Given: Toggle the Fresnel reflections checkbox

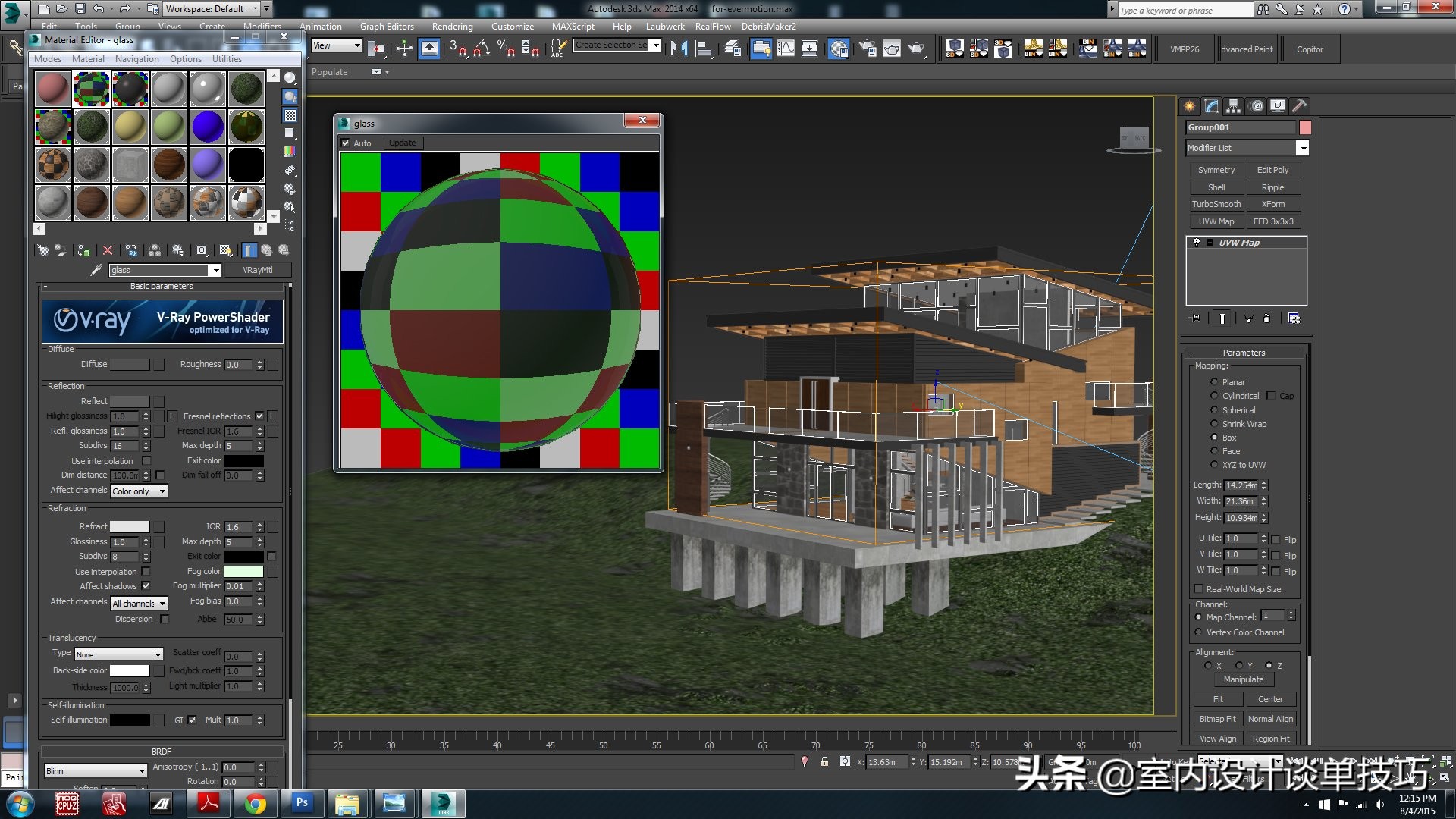Looking at the screenshot, I should [259, 416].
